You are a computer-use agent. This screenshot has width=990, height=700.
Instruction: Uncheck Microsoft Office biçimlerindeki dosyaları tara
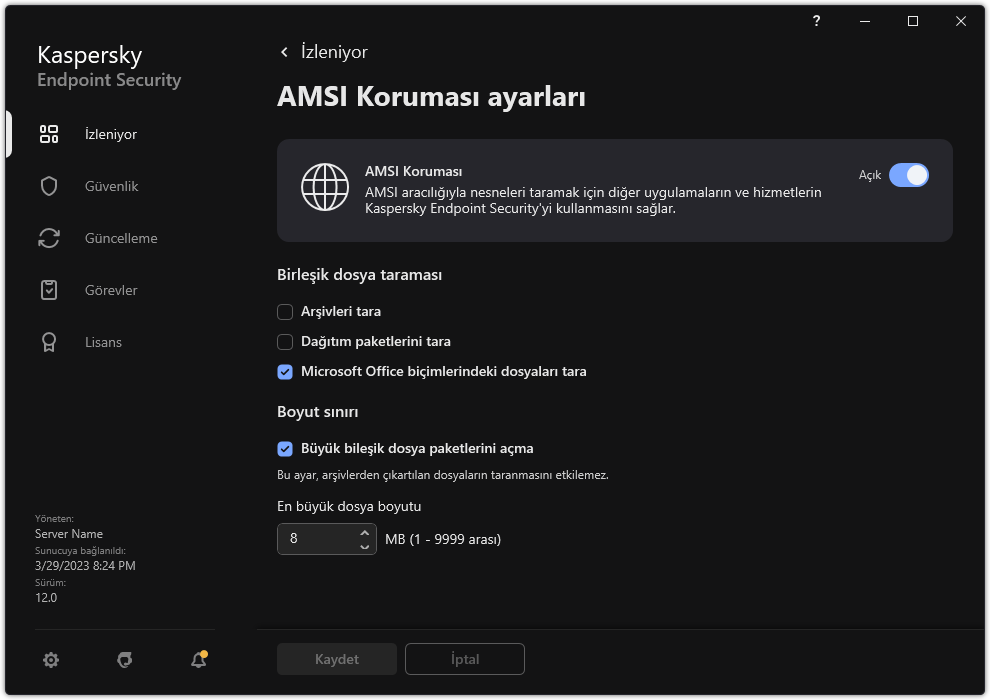[x=285, y=371]
